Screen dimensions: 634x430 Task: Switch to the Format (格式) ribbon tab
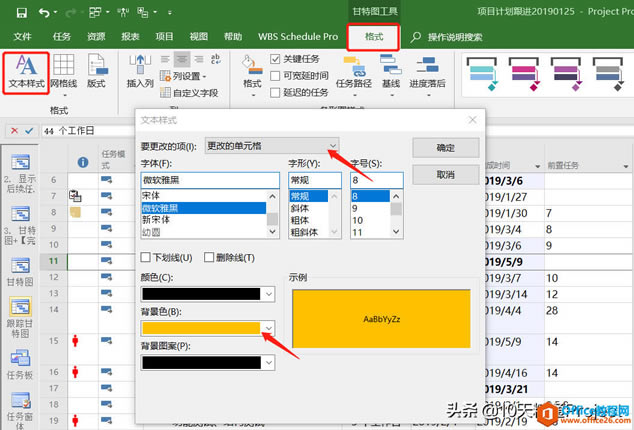tap(374, 36)
